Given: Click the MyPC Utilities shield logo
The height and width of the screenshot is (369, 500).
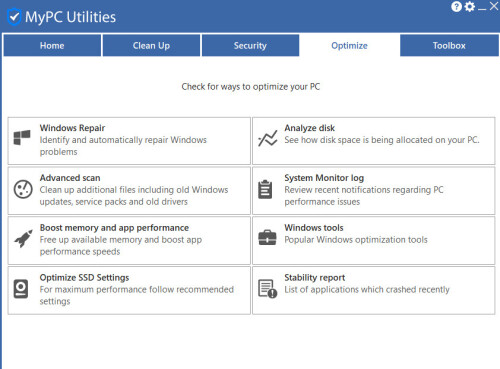Looking at the screenshot, I should click(14, 17).
